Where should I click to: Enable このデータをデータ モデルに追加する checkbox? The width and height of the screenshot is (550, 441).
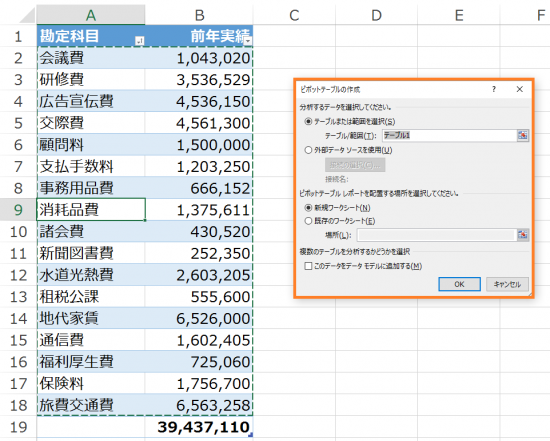308,266
